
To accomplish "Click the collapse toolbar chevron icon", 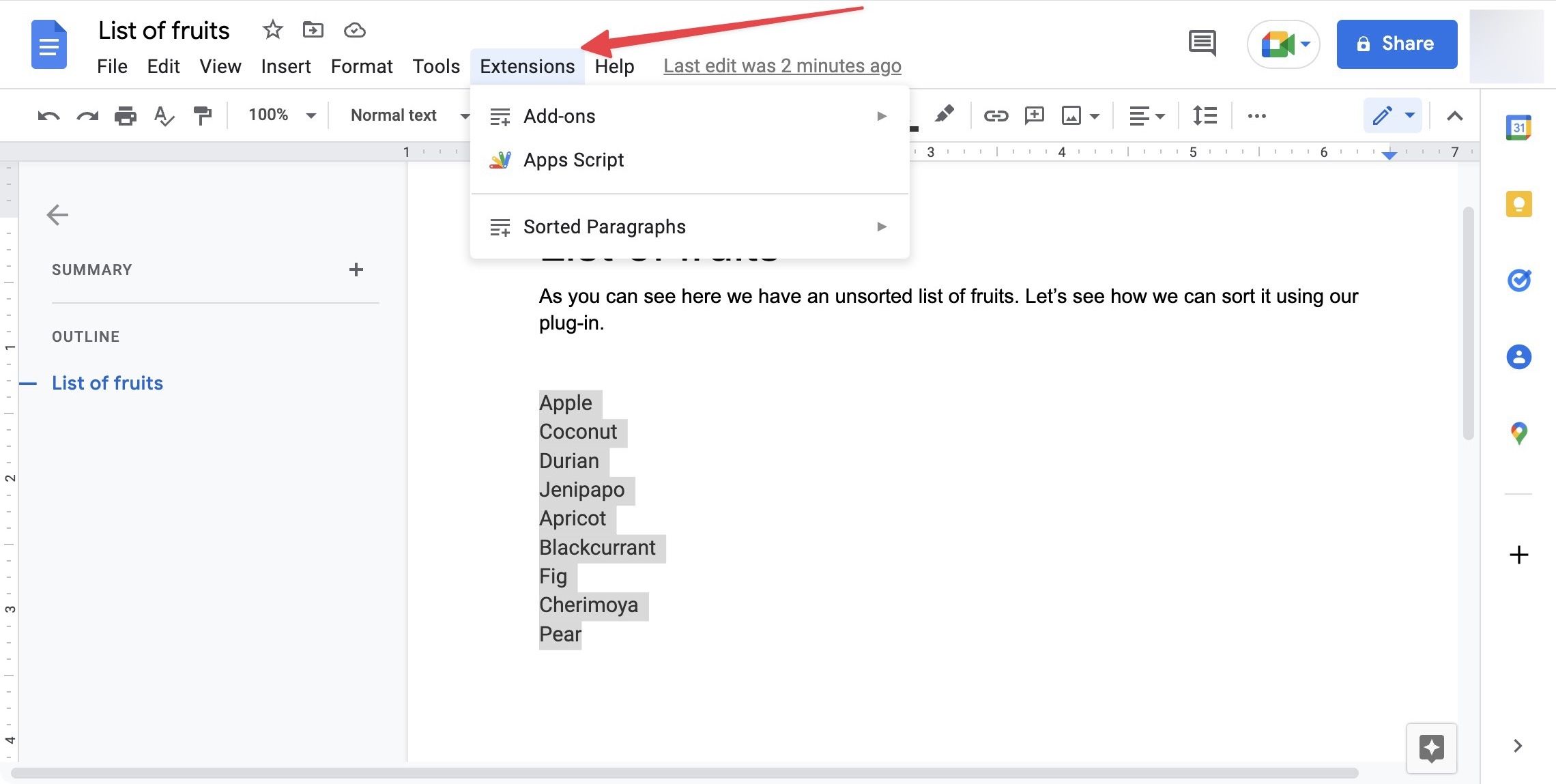I will tap(1455, 115).
